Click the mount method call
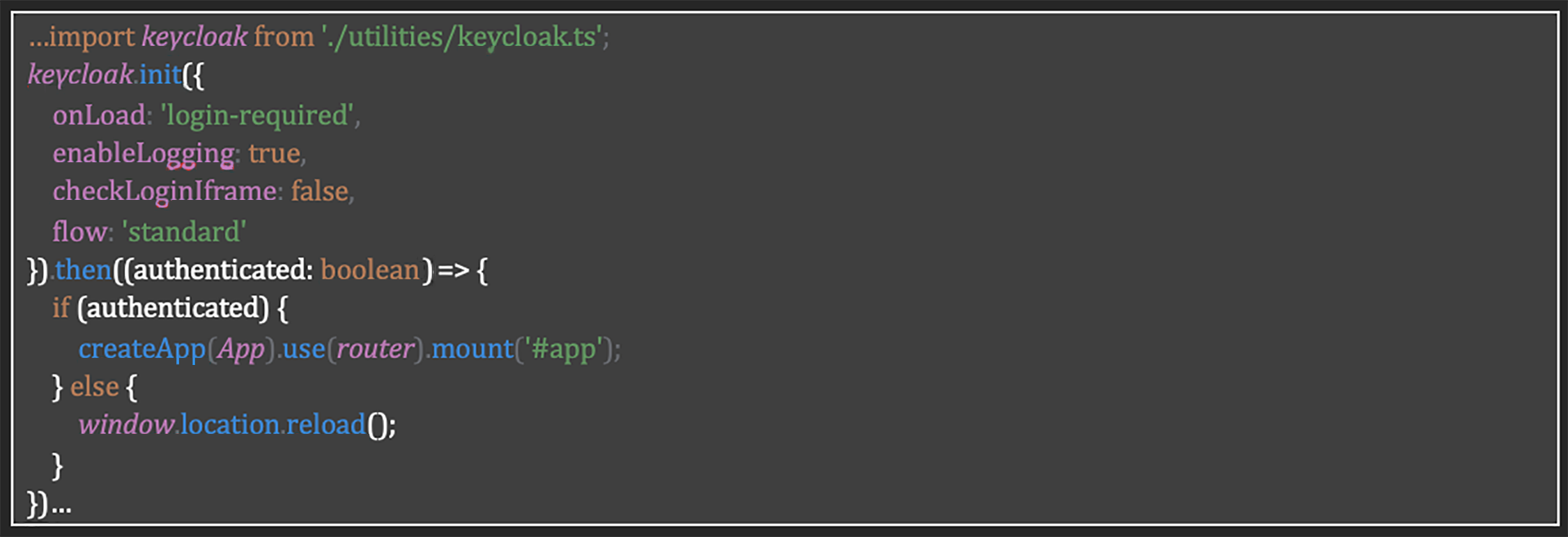 [x=472, y=348]
